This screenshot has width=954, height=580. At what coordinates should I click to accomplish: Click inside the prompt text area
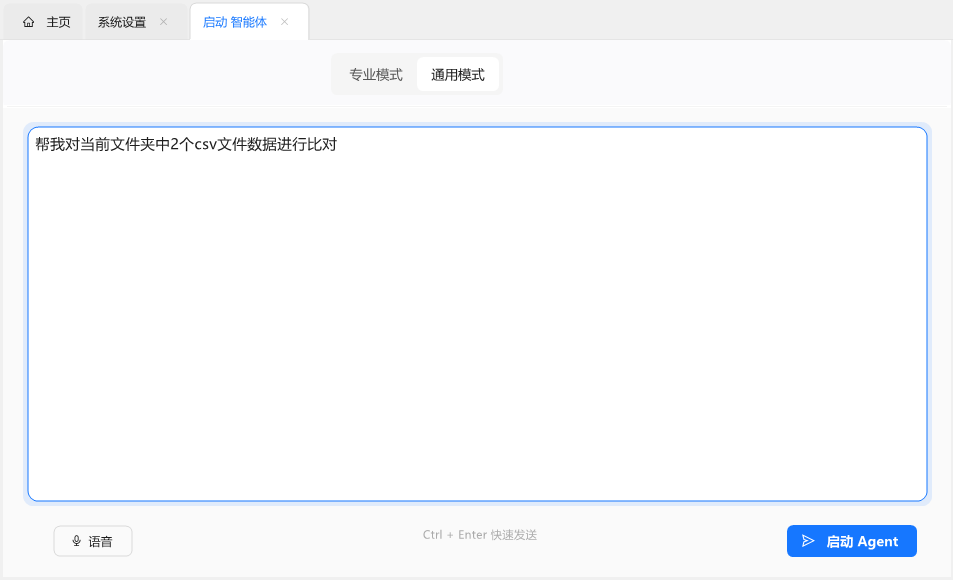477,310
